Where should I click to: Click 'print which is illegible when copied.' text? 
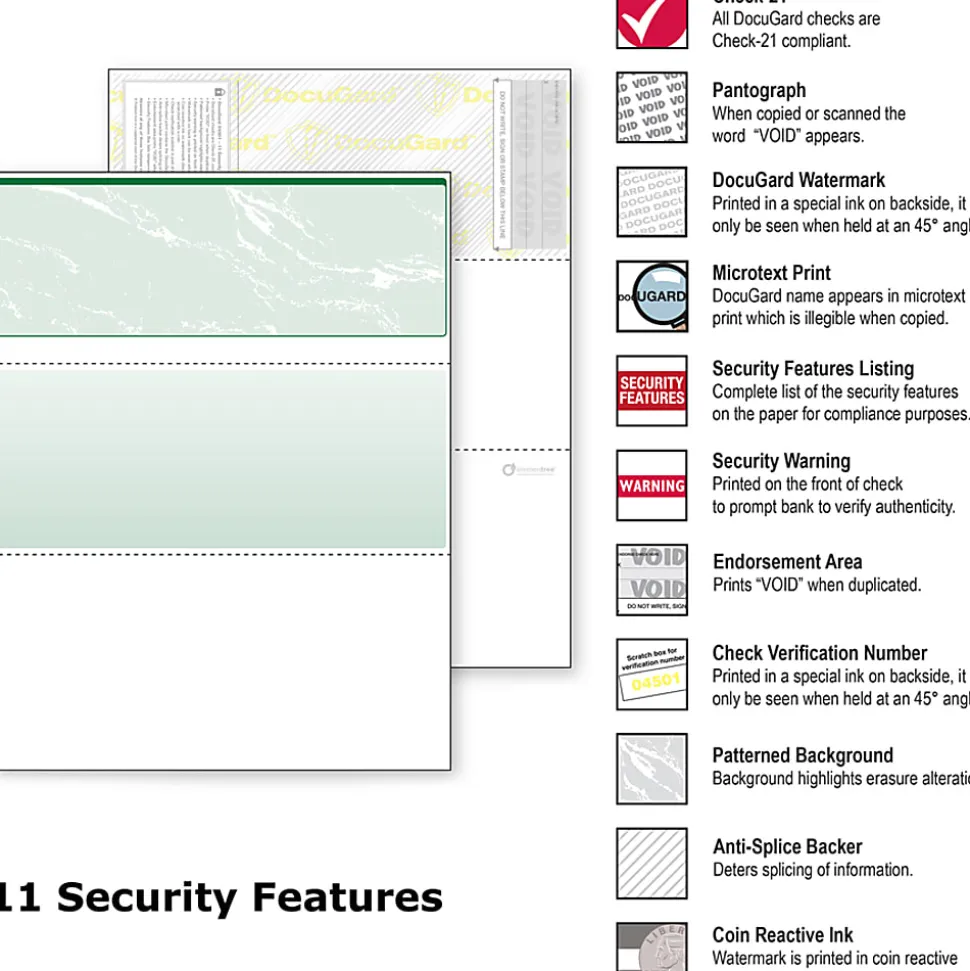click(830, 319)
